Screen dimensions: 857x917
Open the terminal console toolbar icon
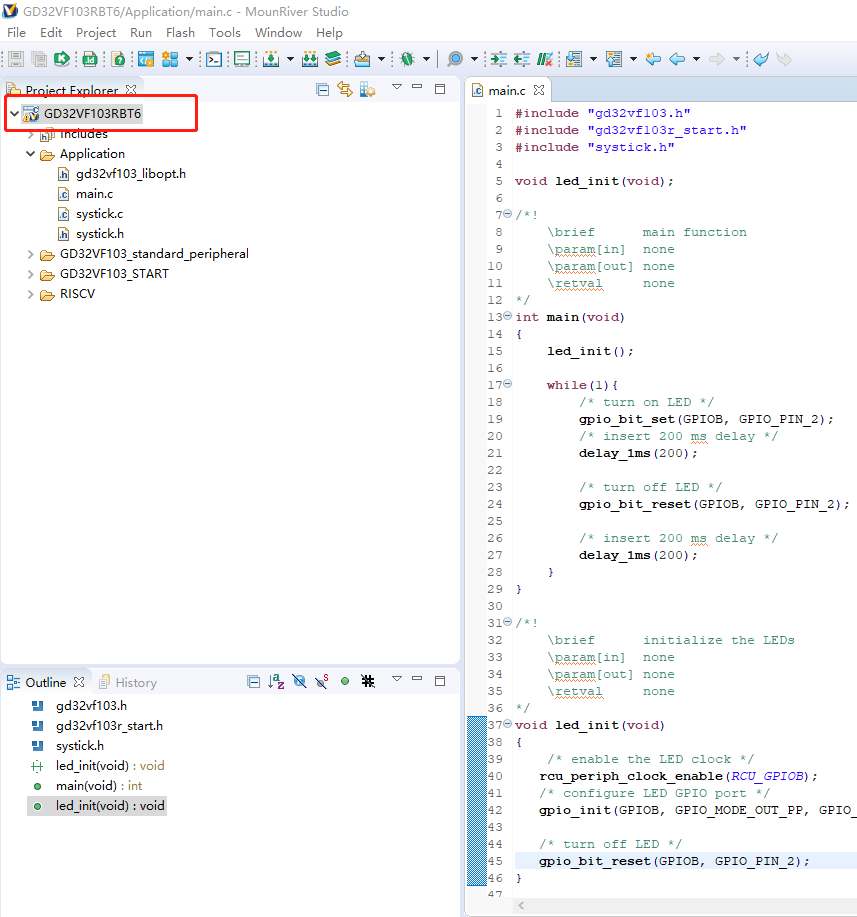pos(214,59)
